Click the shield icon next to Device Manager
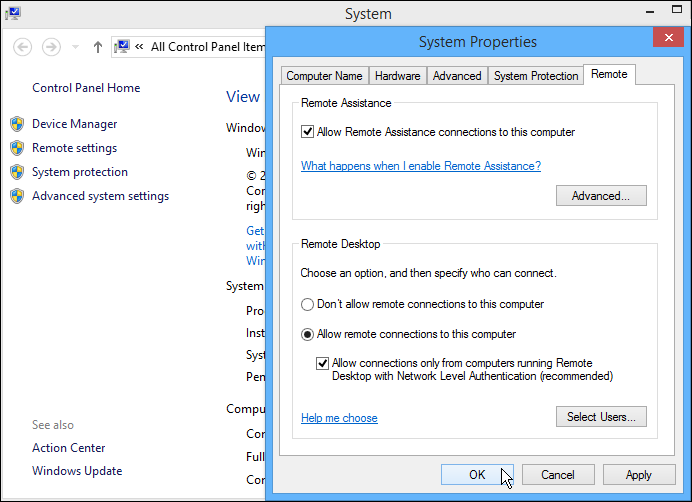The width and height of the screenshot is (692, 502). tap(17, 124)
